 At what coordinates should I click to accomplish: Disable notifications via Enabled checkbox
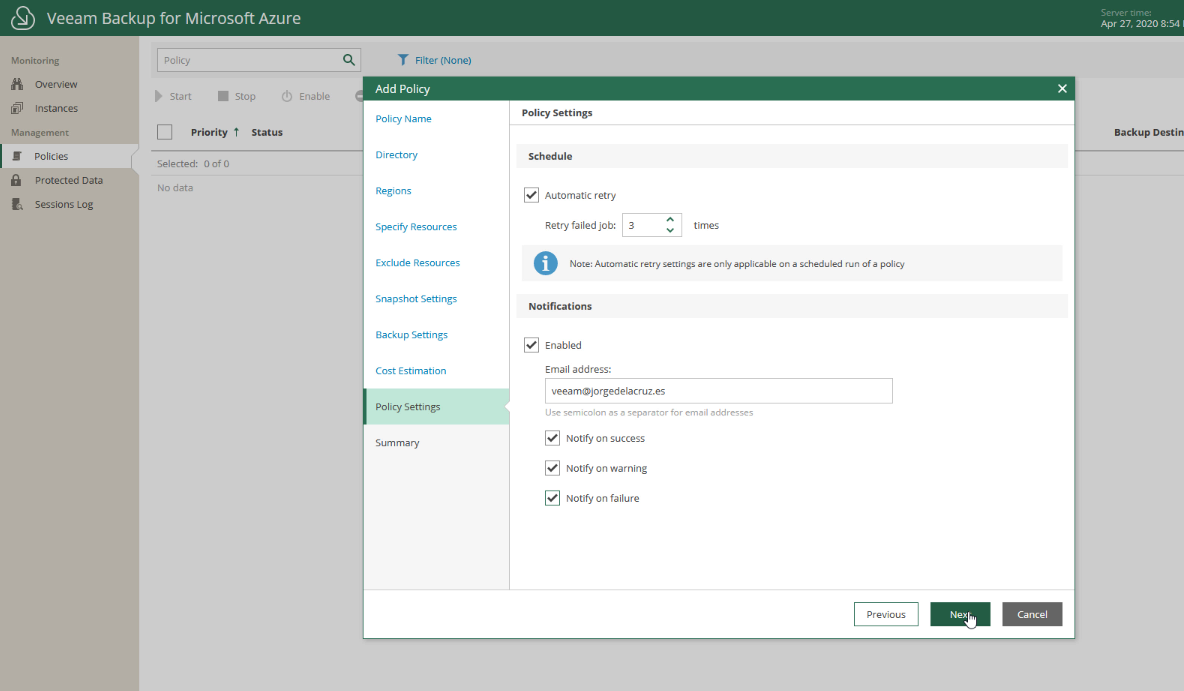(x=532, y=345)
